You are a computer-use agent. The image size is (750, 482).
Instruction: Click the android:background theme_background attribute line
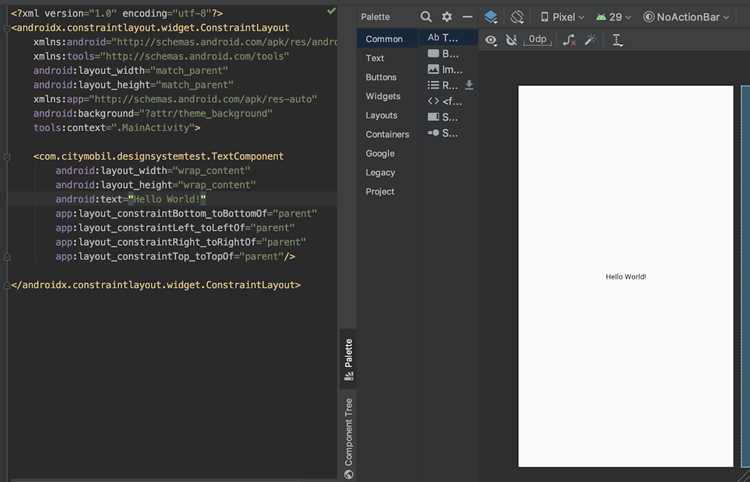tap(153, 114)
